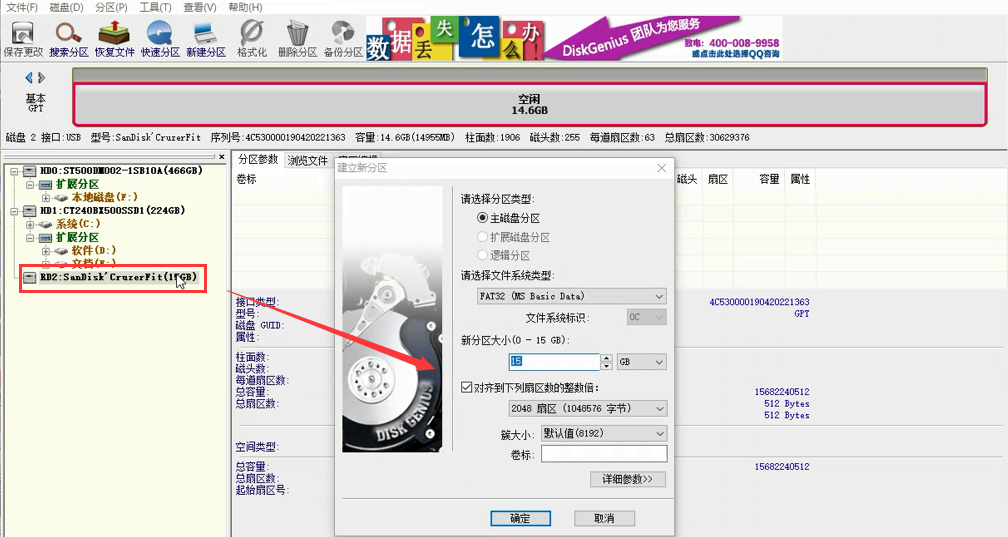Expand the 簇大小 默认值(8192) dropdown
The height and width of the screenshot is (537, 1008).
point(604,433)
